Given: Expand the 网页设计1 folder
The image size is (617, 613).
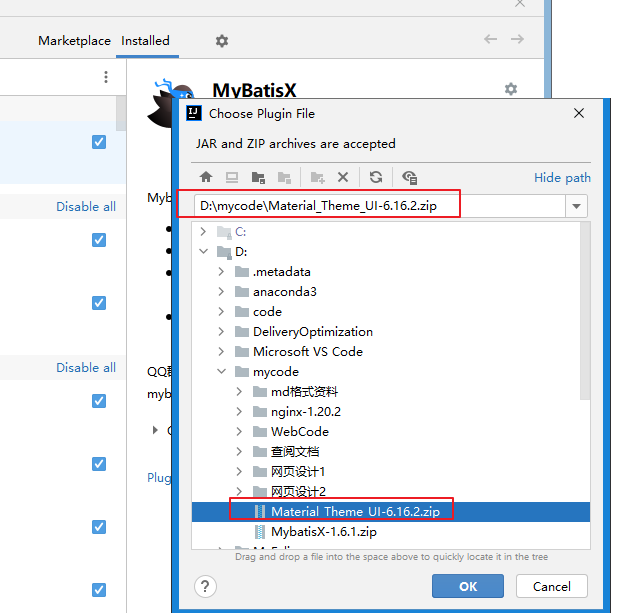Looking at the screenshot, I should tap(239, 471).
